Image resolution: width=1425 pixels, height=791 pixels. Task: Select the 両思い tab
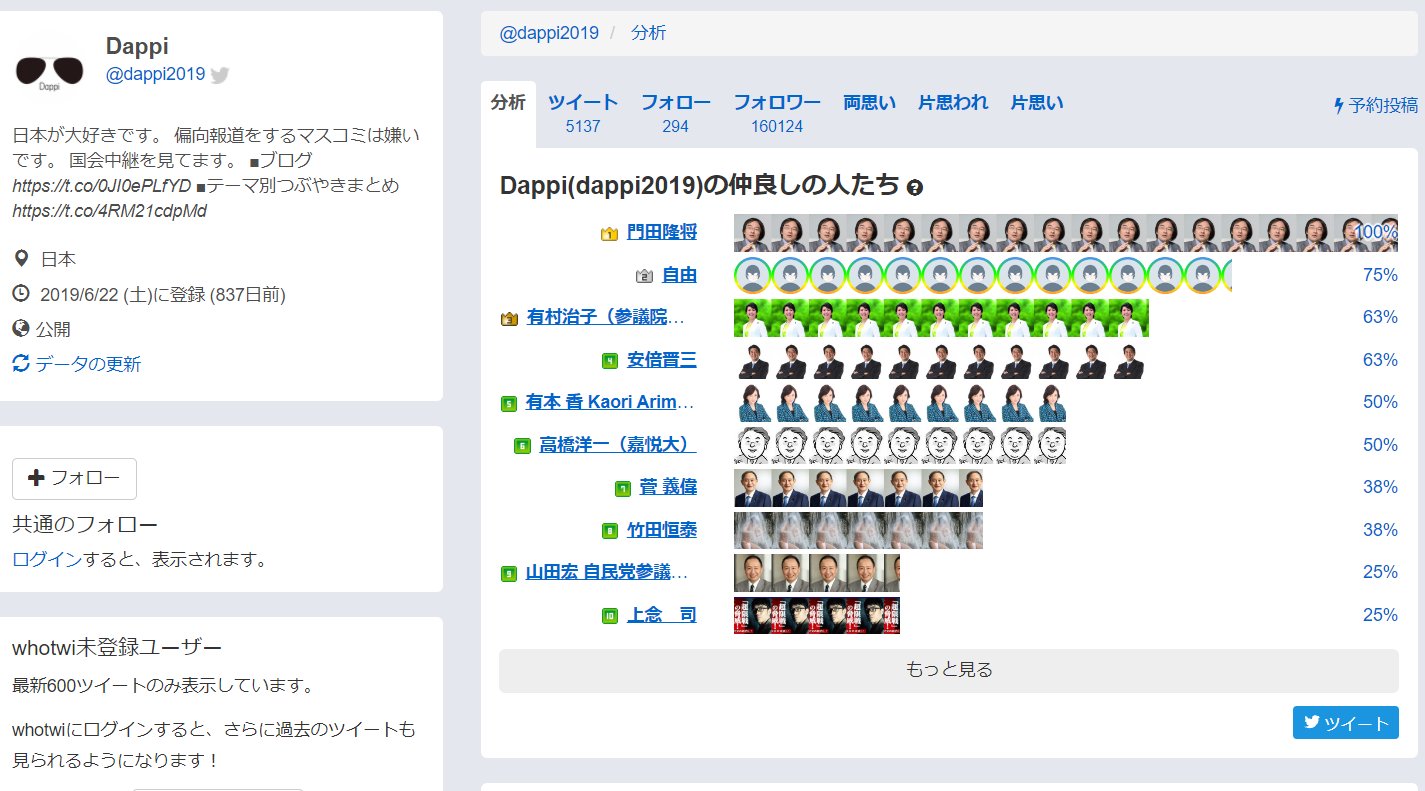[869, 102]
